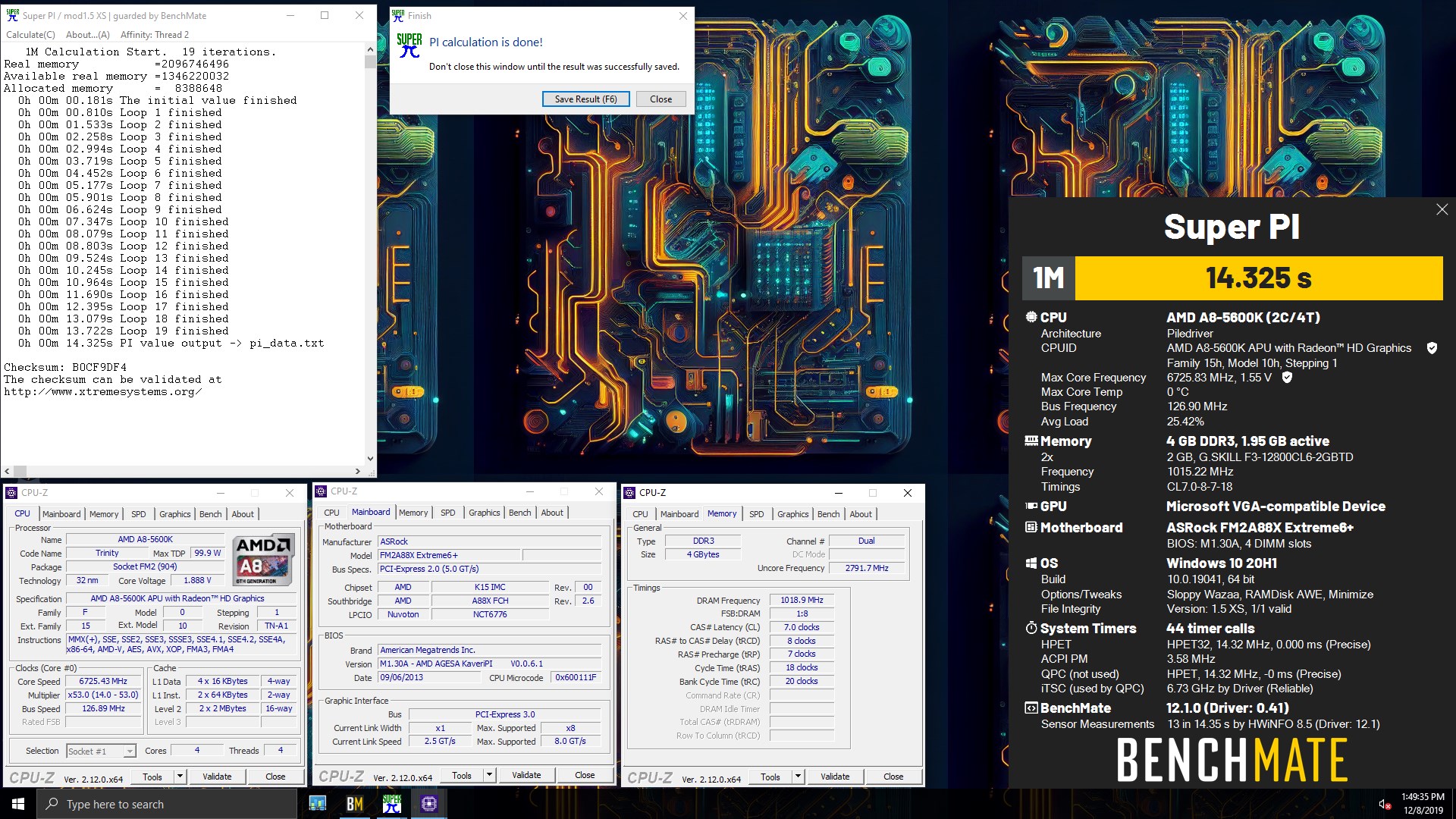The image size is (1456, 819).
Task: Click the 14.325 s result bar
Action: 1259,278
